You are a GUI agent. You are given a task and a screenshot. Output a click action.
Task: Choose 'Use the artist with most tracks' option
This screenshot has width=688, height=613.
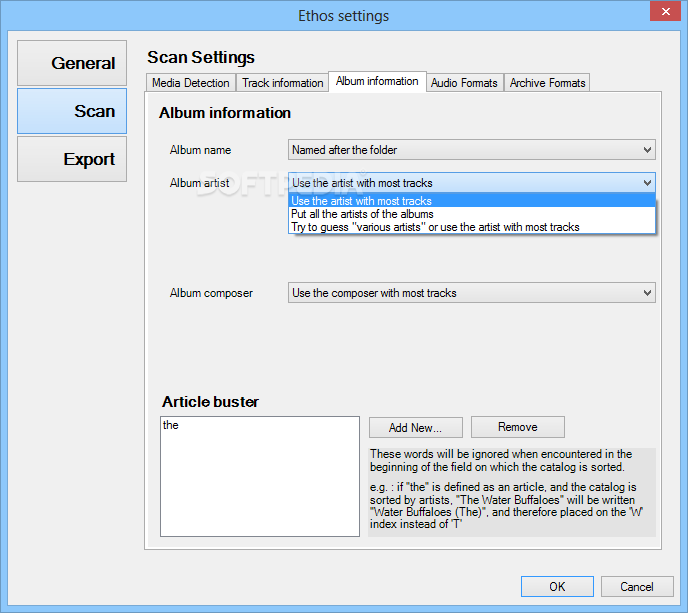(472, 201)
